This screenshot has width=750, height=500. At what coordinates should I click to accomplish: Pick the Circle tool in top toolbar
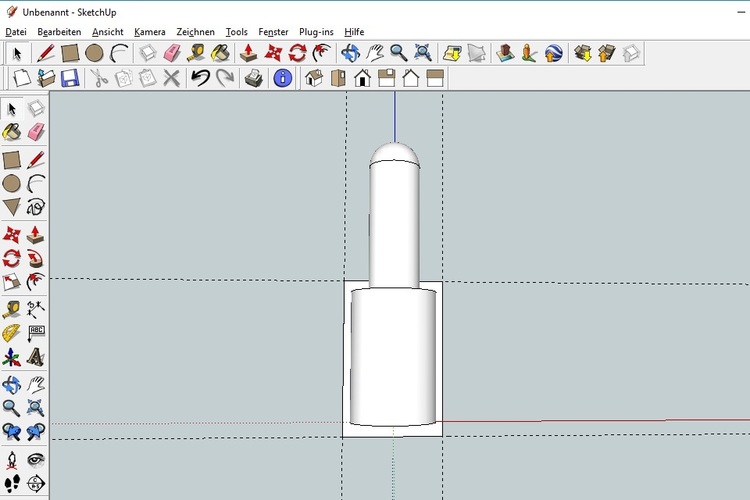[x=94, y=53]
